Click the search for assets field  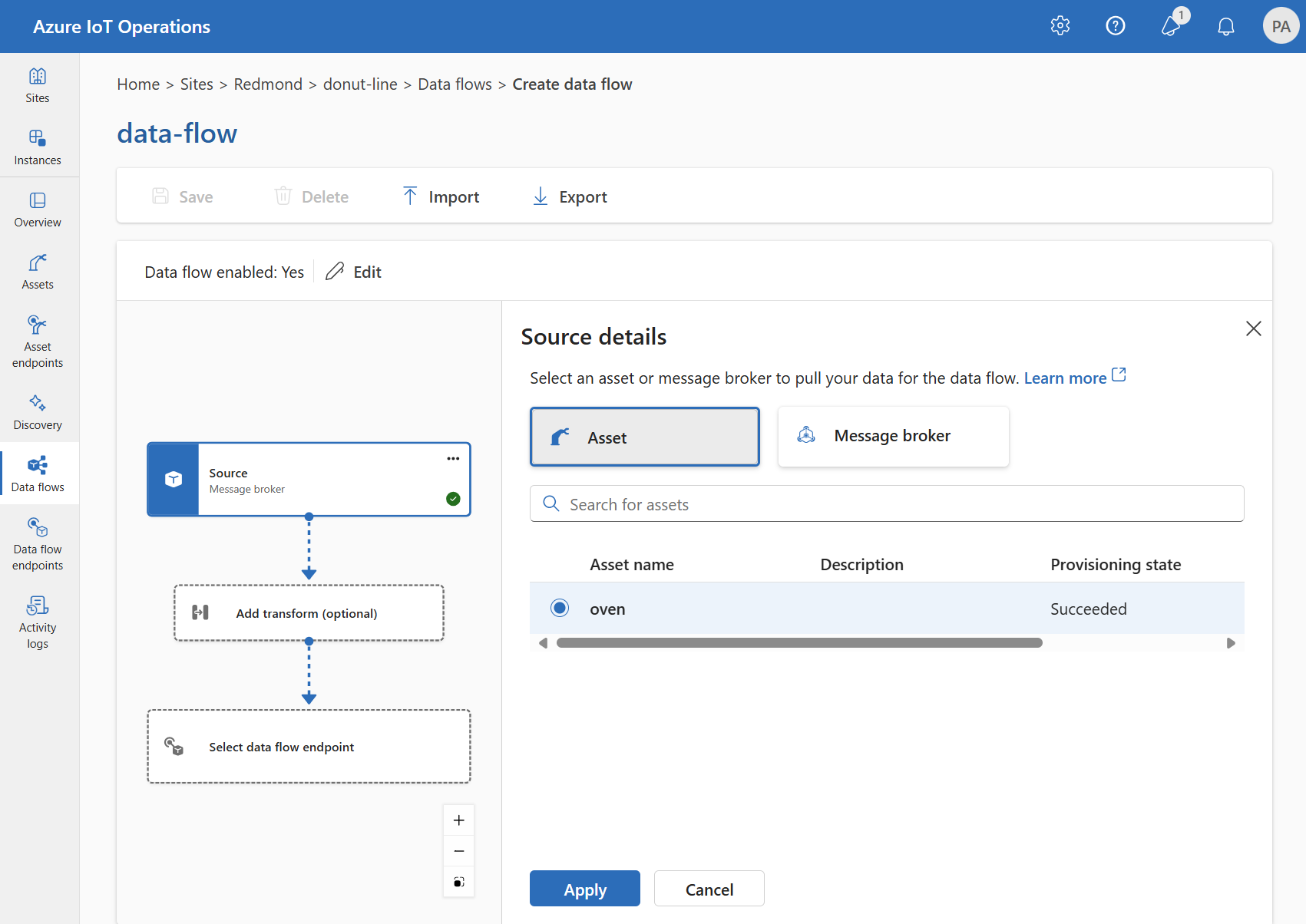click(885, 503)
